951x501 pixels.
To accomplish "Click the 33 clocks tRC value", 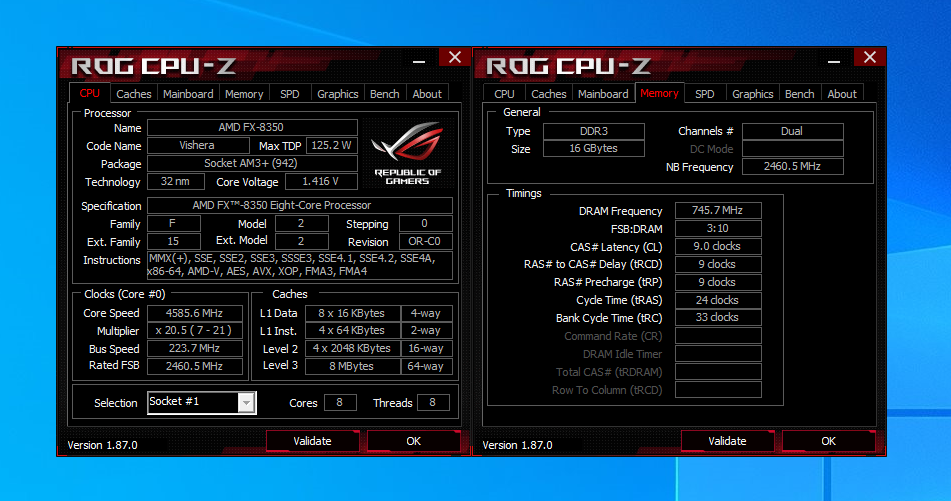I will (718, 317).
